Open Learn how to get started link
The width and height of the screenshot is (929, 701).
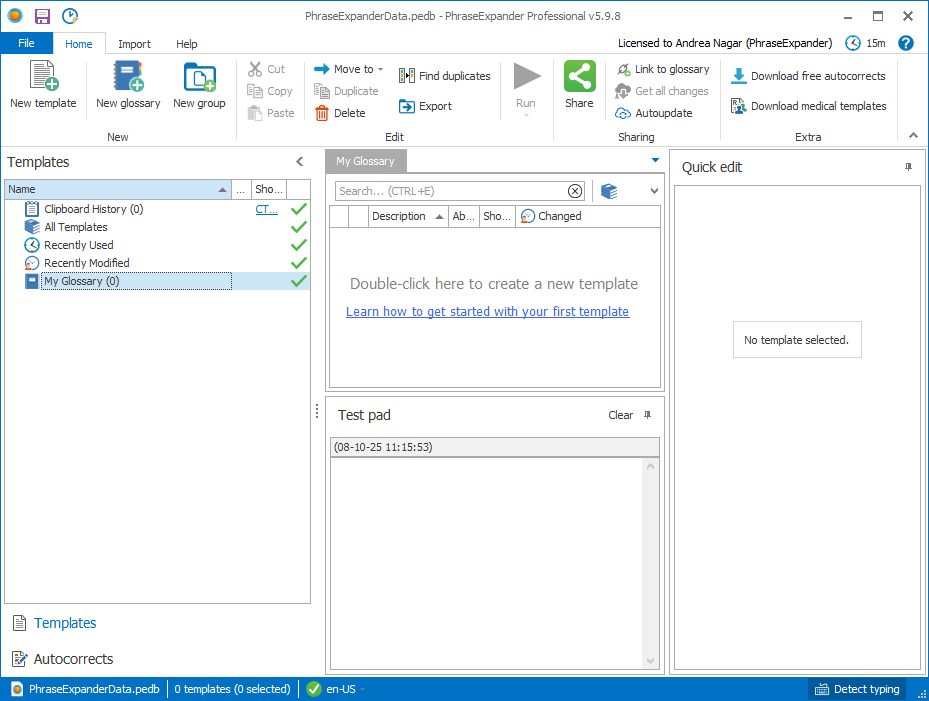[x=488, y=312]
